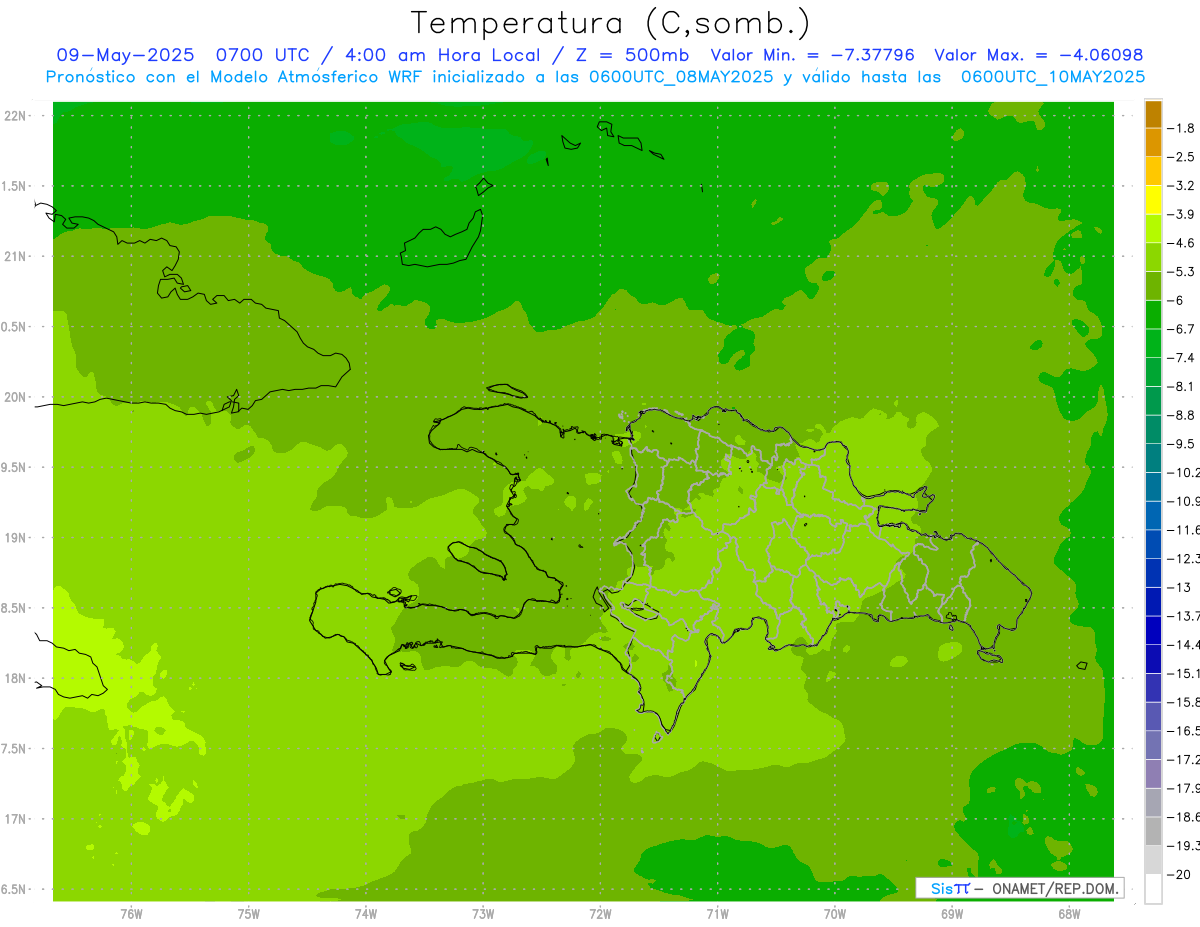Image resolution: width=1200 pixels, height=927 pixels.
Task: Click the '19N' latitude label
Action: pos(16,538)
